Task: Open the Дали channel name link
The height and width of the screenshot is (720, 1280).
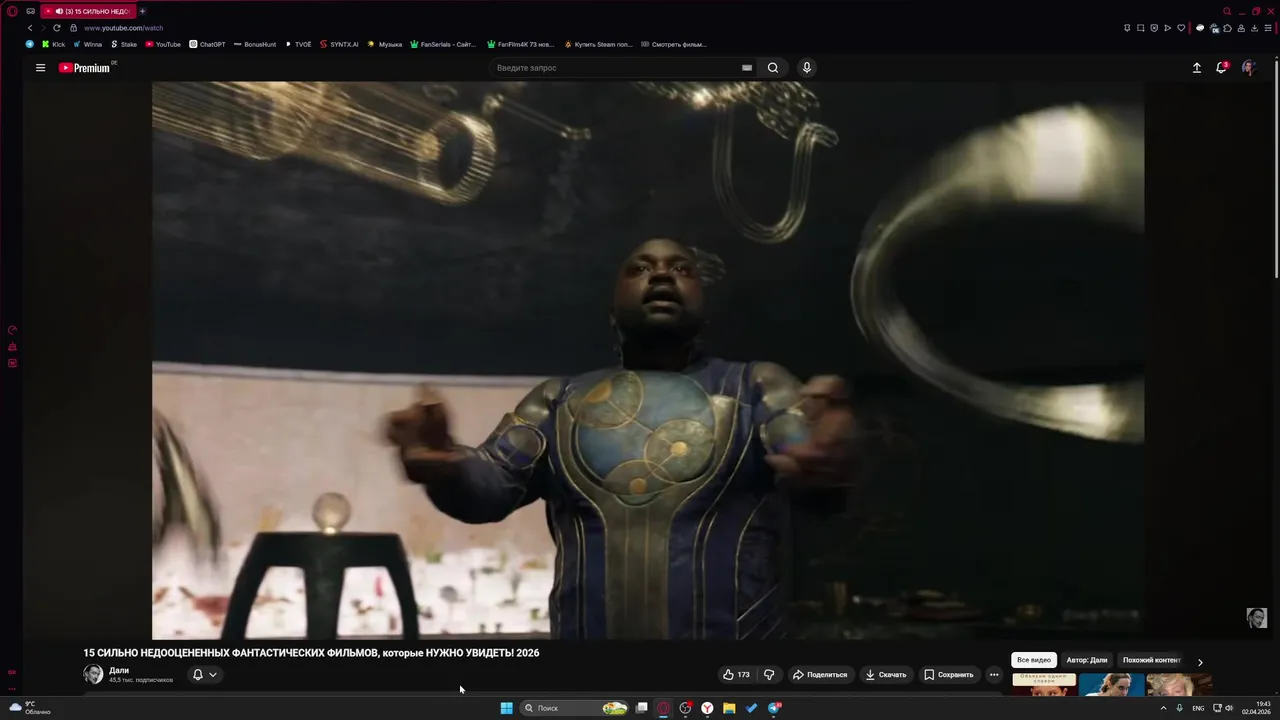Action: 119,670
